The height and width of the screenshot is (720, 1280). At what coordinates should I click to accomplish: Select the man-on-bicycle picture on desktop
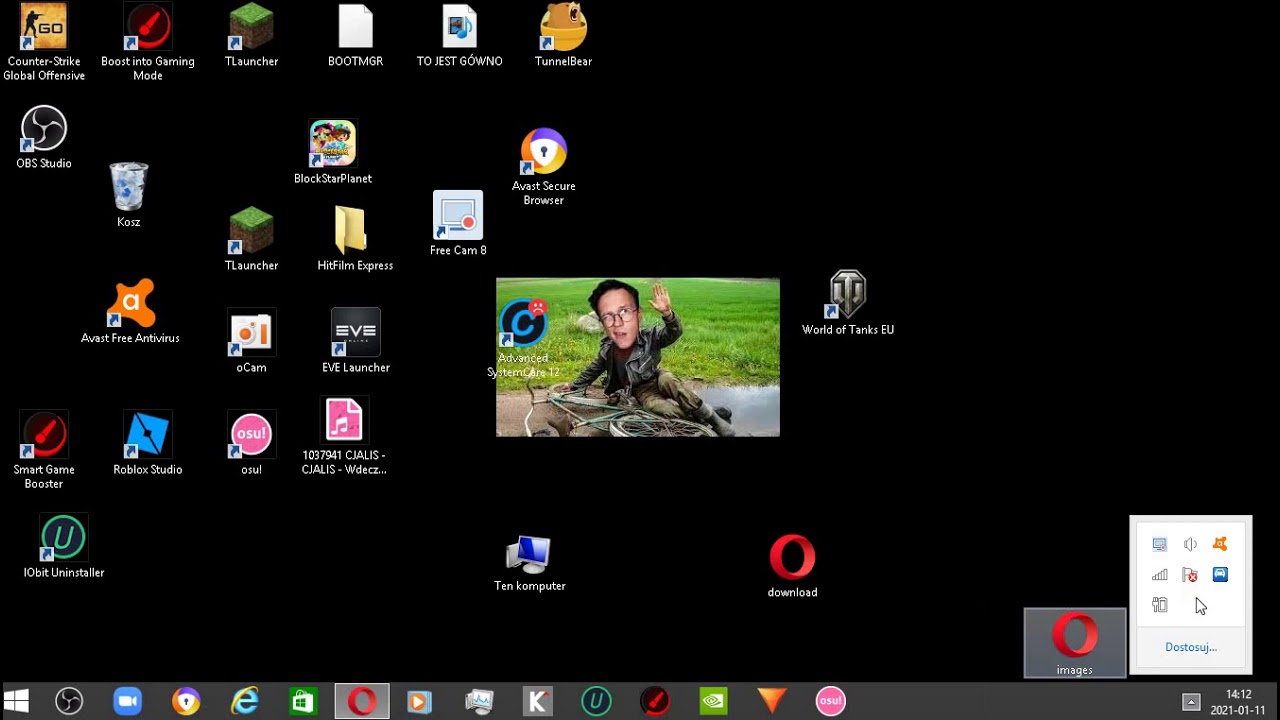pyautogui.click(x=638, y=357)
